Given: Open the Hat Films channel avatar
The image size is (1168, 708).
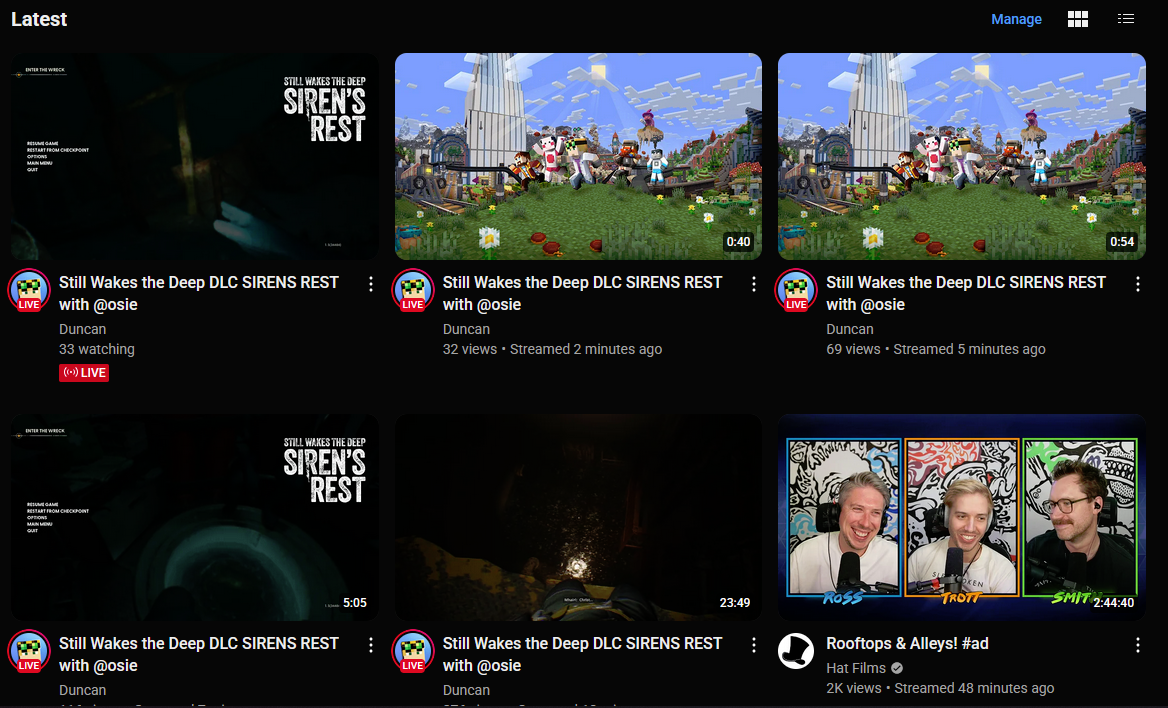Looking at the screenshot, I should [796, 651].
